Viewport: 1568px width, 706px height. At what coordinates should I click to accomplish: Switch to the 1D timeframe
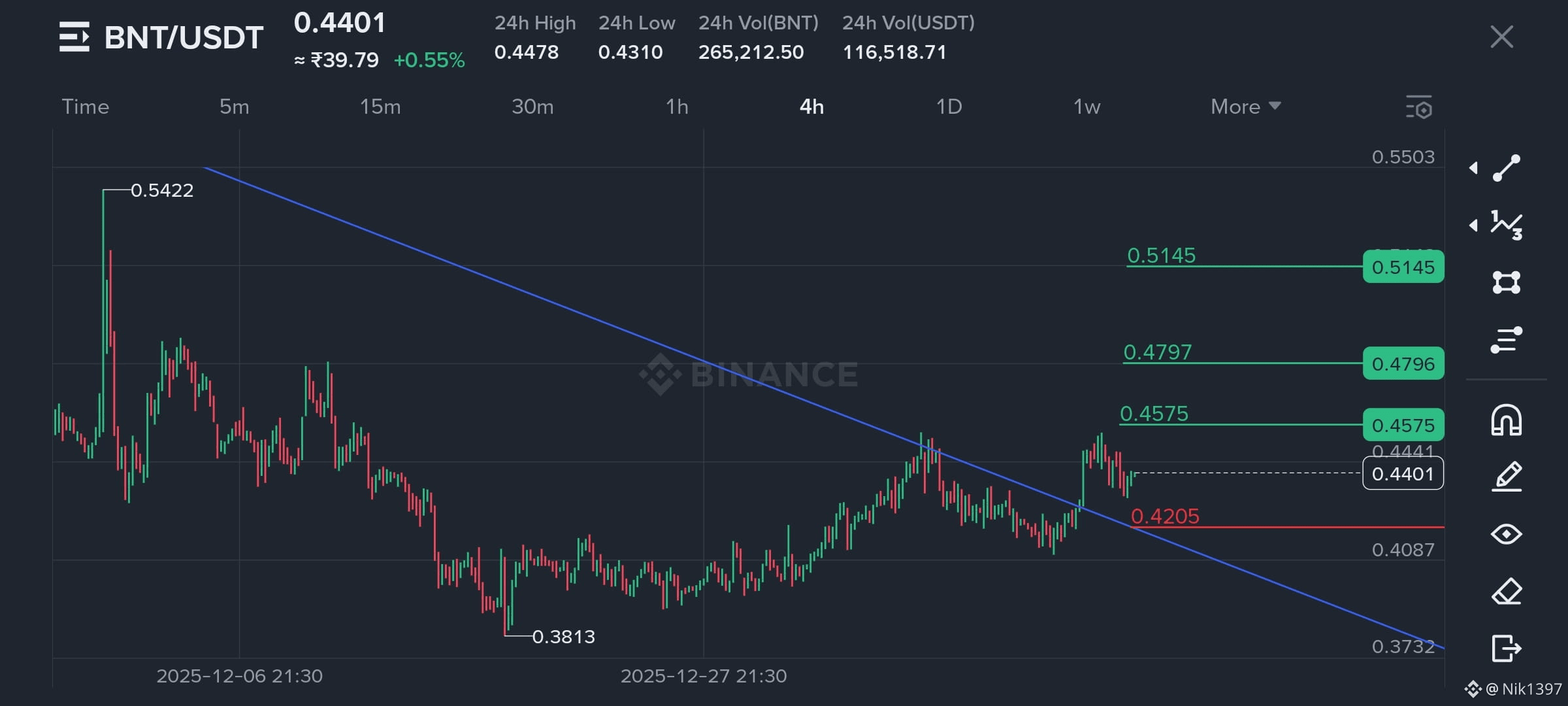pos(949,107)
